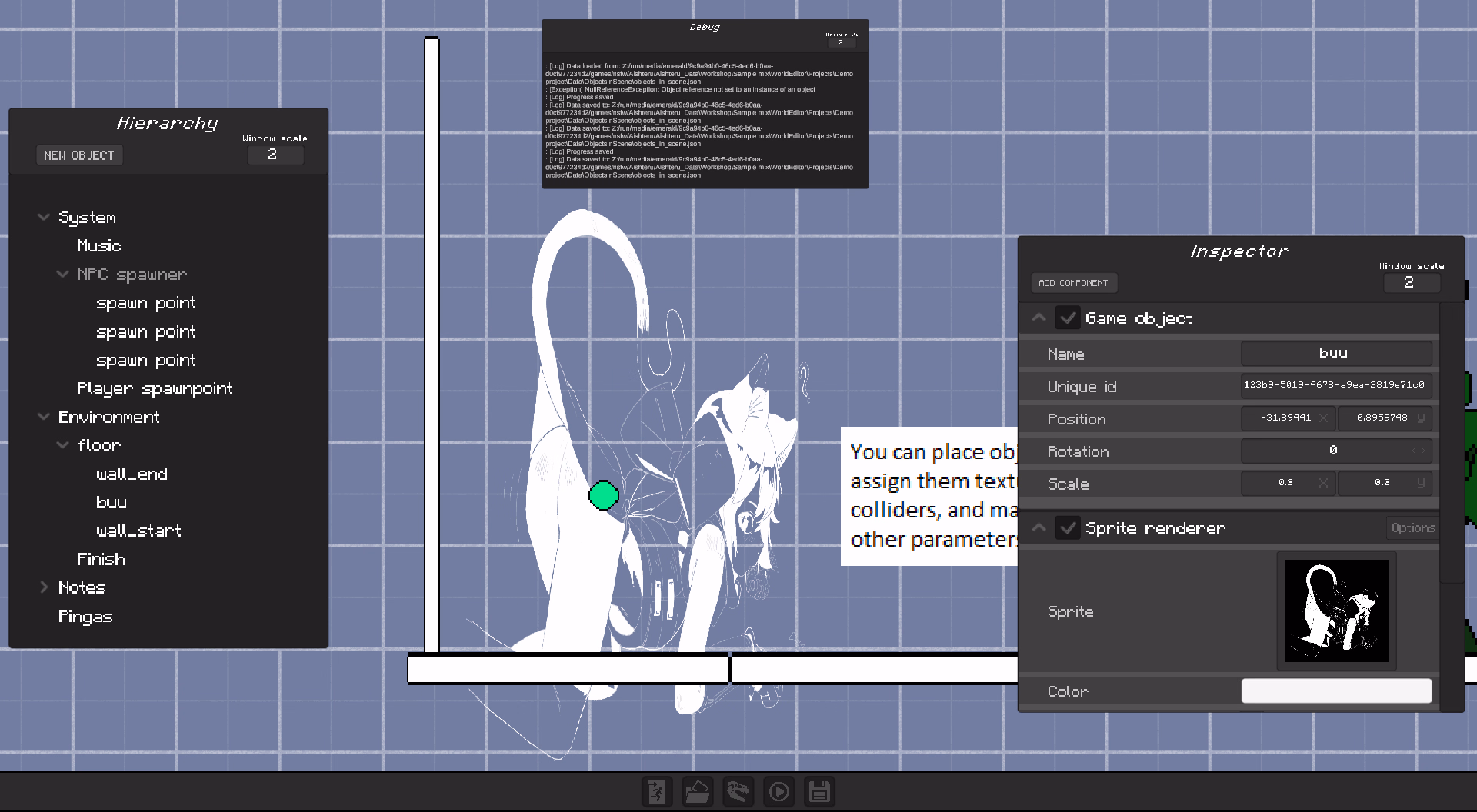Click the NEW OBJECT button in Hierarchy
The image size is (1477, 812).
click(x=79, y=155)
